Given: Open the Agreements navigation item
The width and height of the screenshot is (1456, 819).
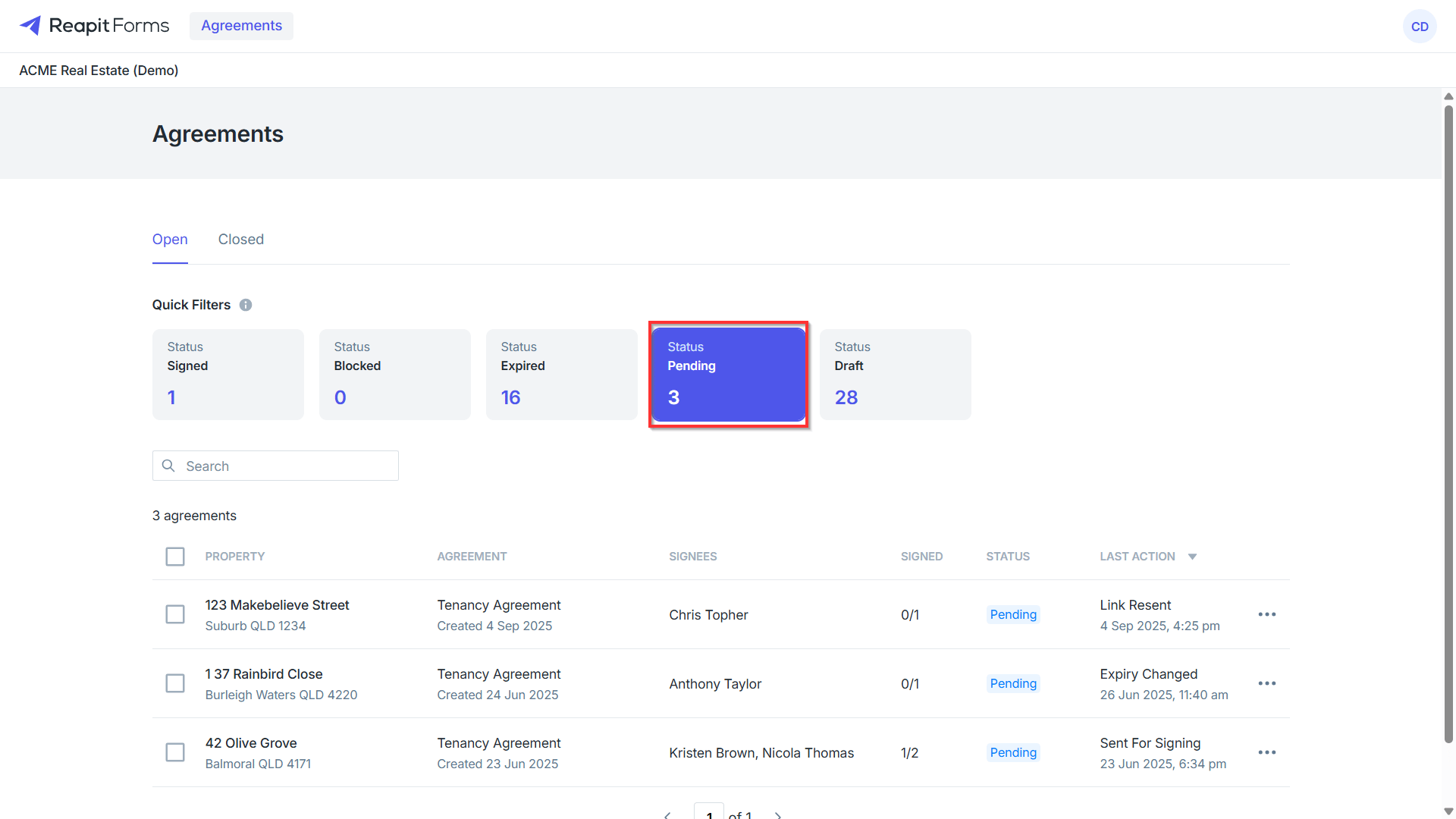Looking at the screenshot, I should 241,26.
